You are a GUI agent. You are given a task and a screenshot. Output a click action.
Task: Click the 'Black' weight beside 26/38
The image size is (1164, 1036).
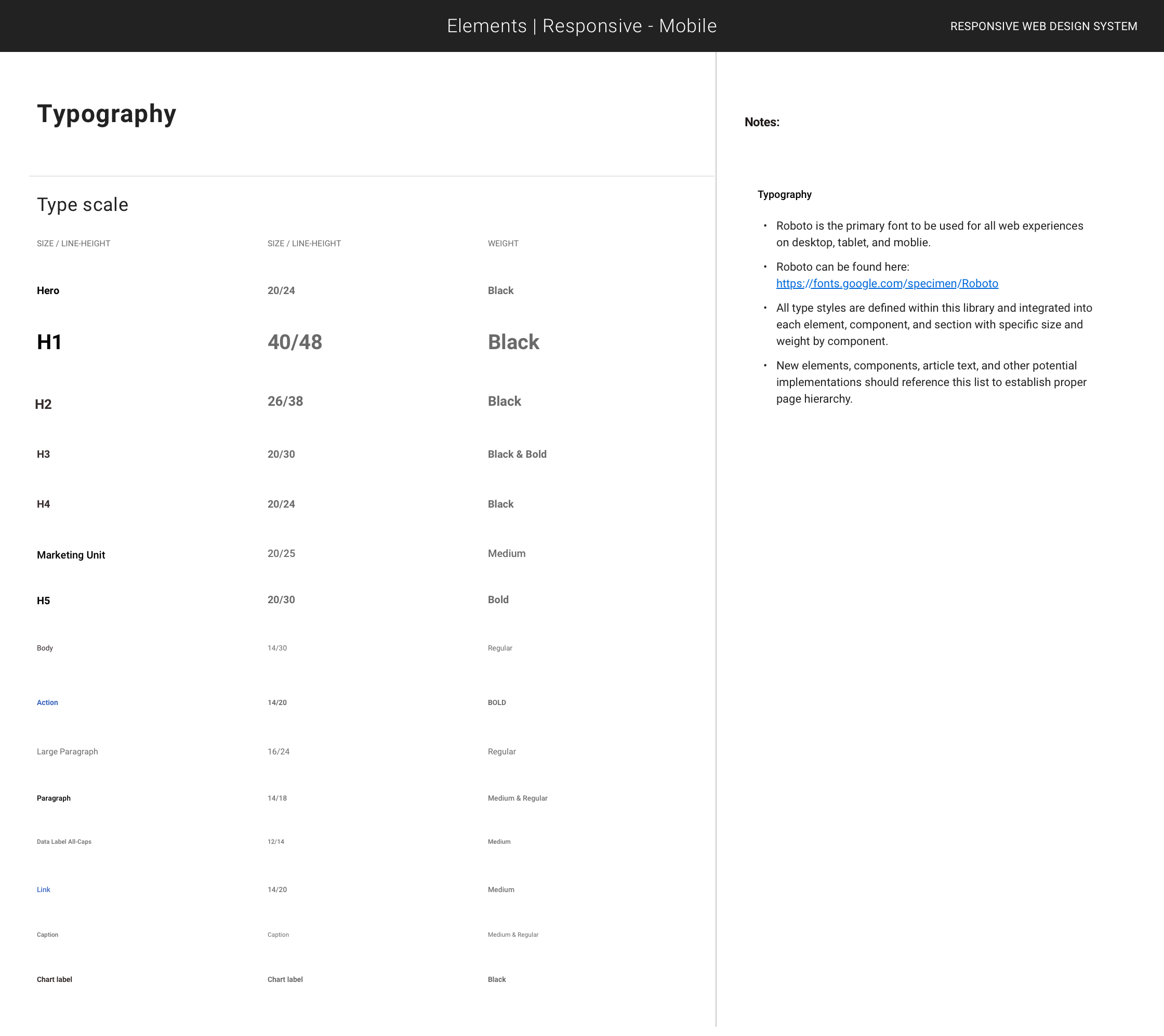504,401
